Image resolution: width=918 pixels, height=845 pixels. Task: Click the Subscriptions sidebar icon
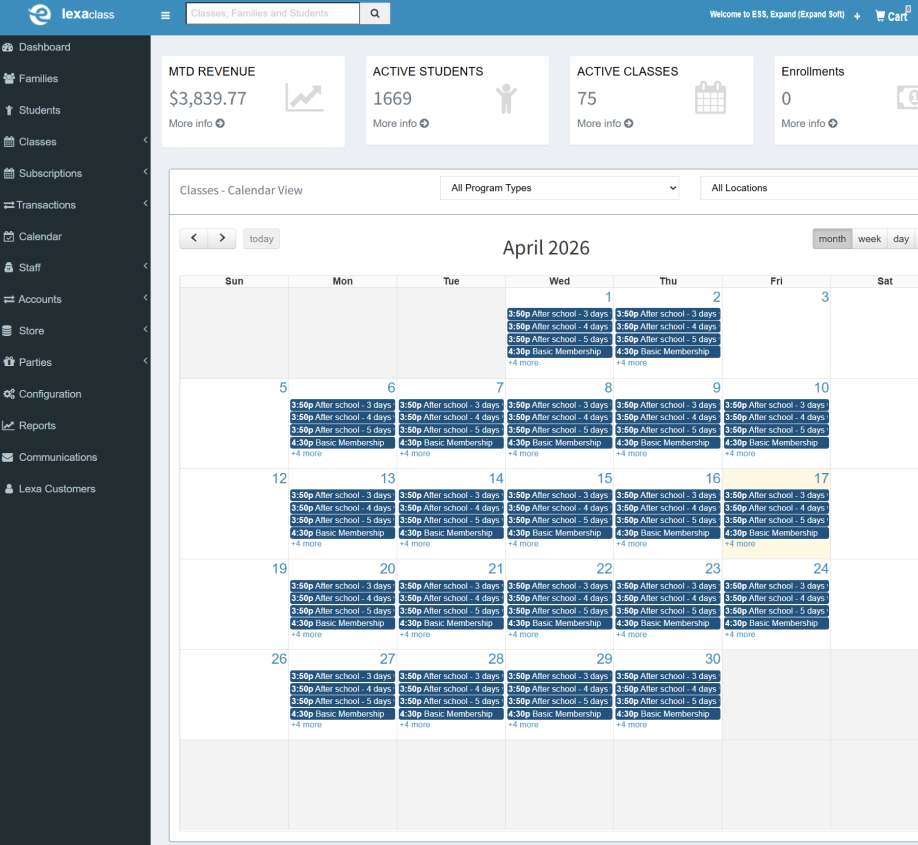point(9,173)
